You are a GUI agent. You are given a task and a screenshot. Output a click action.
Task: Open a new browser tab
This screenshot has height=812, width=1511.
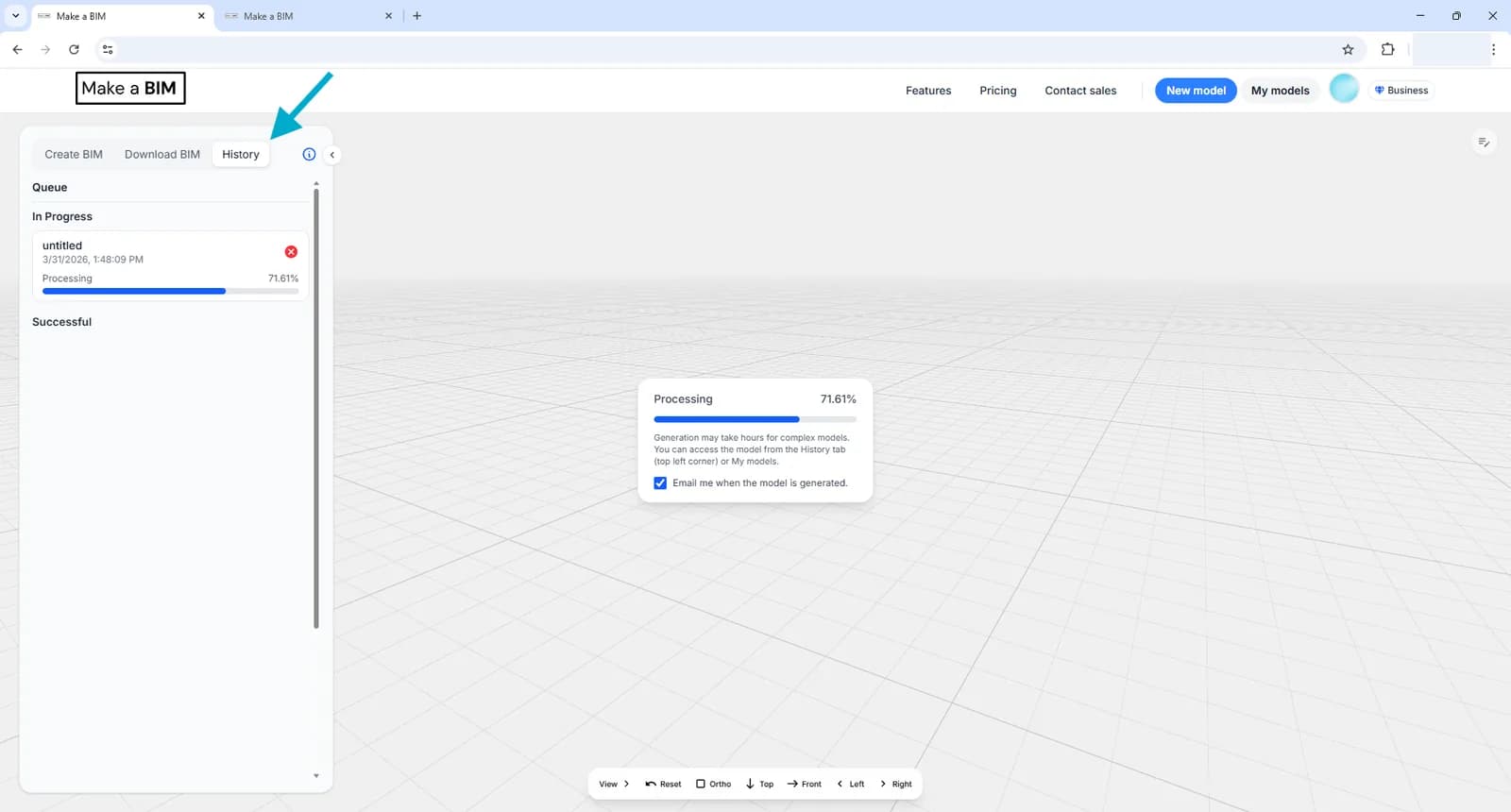416,16
